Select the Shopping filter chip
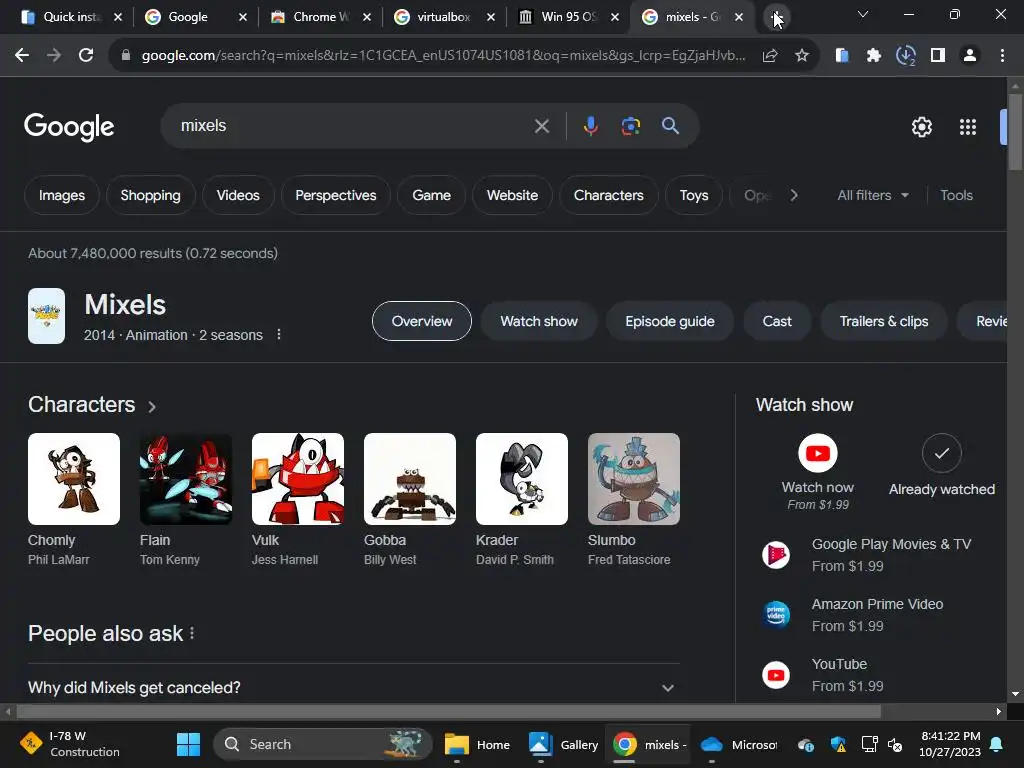This screenshot has height=768, width=1024. [x=150, y=195]
